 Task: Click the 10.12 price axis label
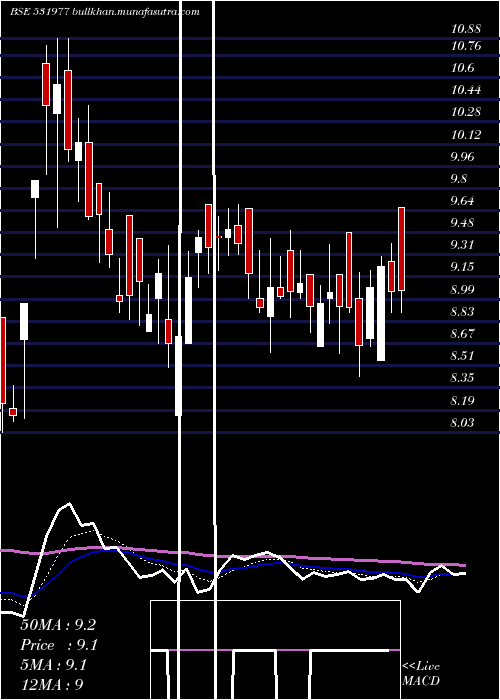466,134
